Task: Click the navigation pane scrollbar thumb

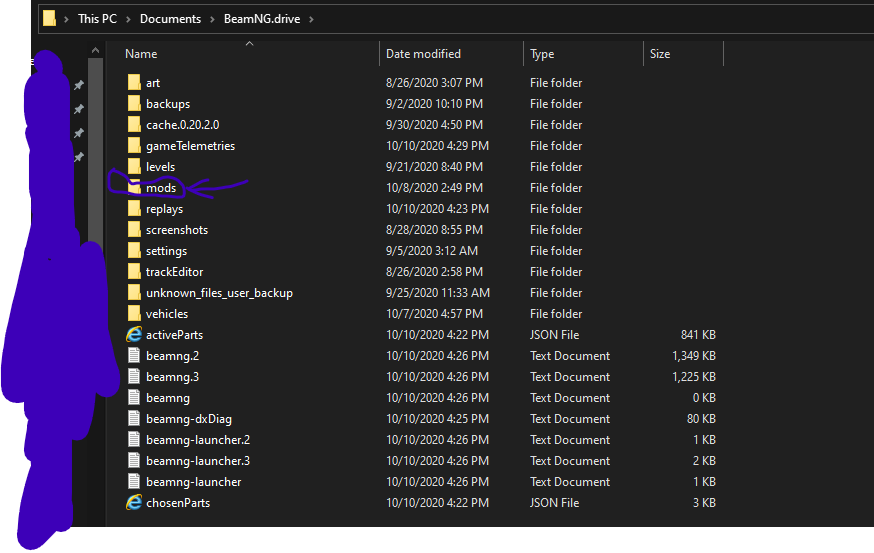Action: coord(95,152)
